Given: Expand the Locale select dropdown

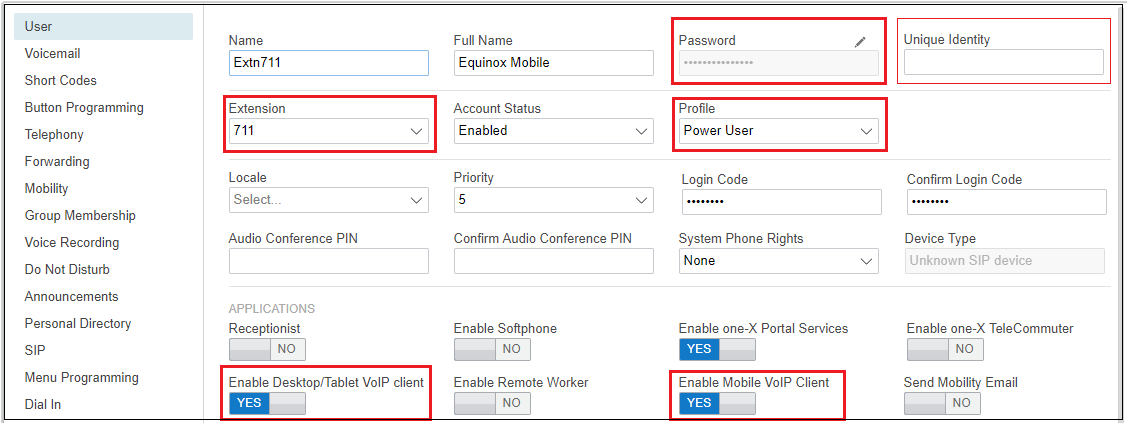Looking at the screenshot, I should tap(328, 200).
